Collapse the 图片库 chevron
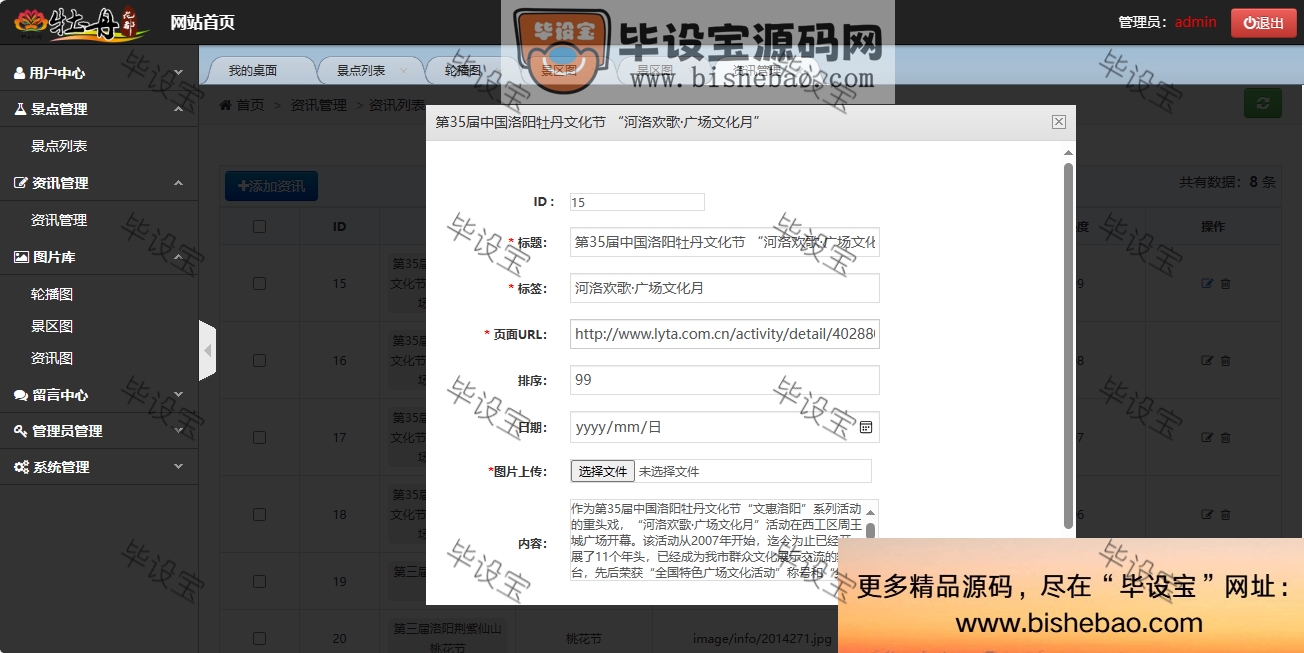Screen dimensions: 1304x653 click(178, 257)
